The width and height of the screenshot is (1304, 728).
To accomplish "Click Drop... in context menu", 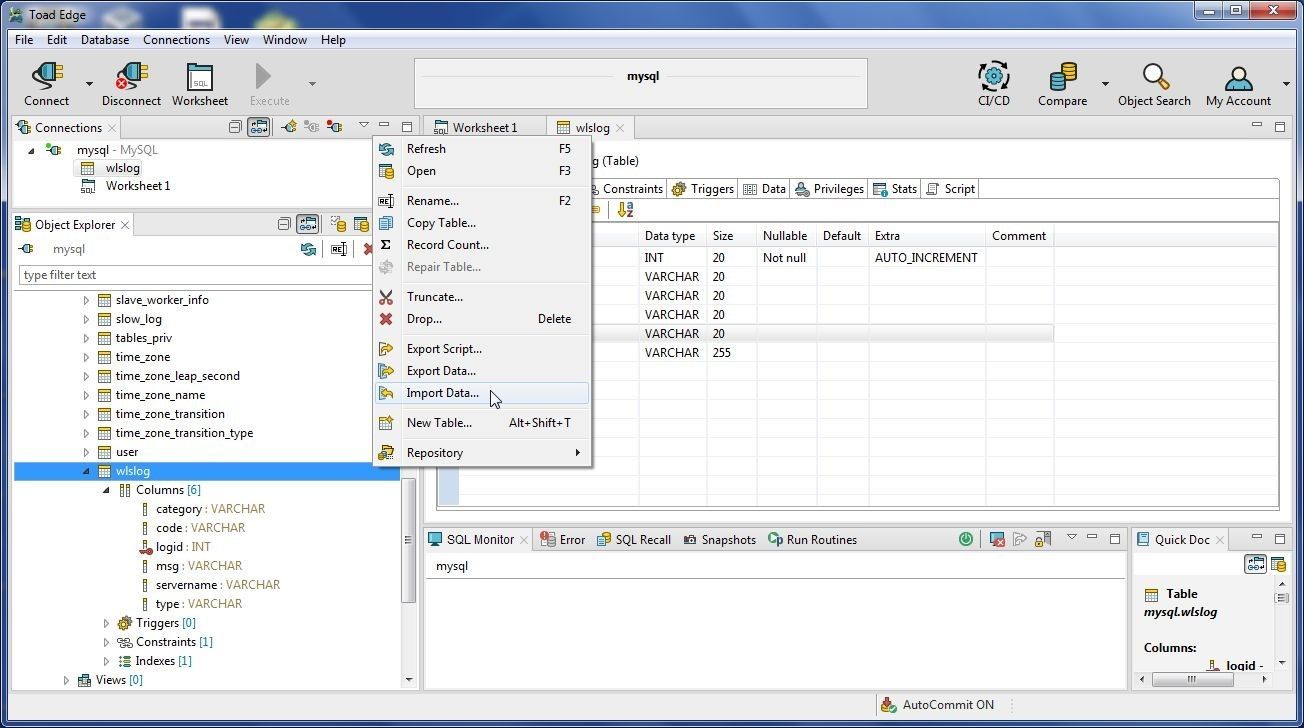I will coord(482,319).
